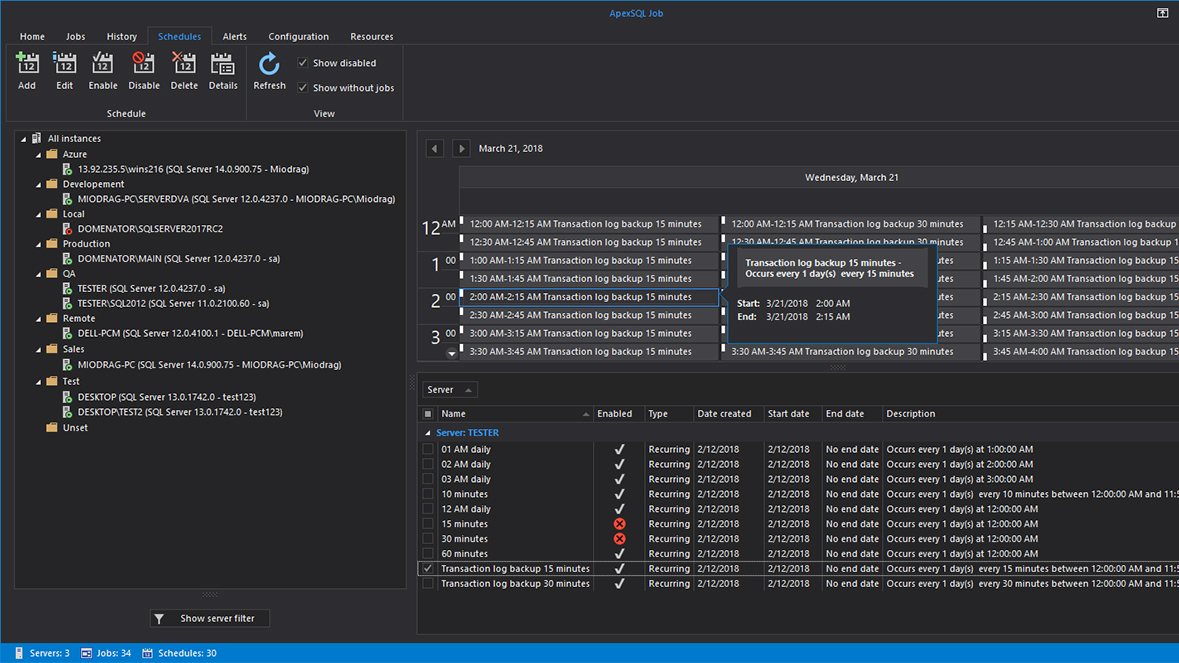
Task: Sort by the Server grouping button
Action: tap(449, 390)
